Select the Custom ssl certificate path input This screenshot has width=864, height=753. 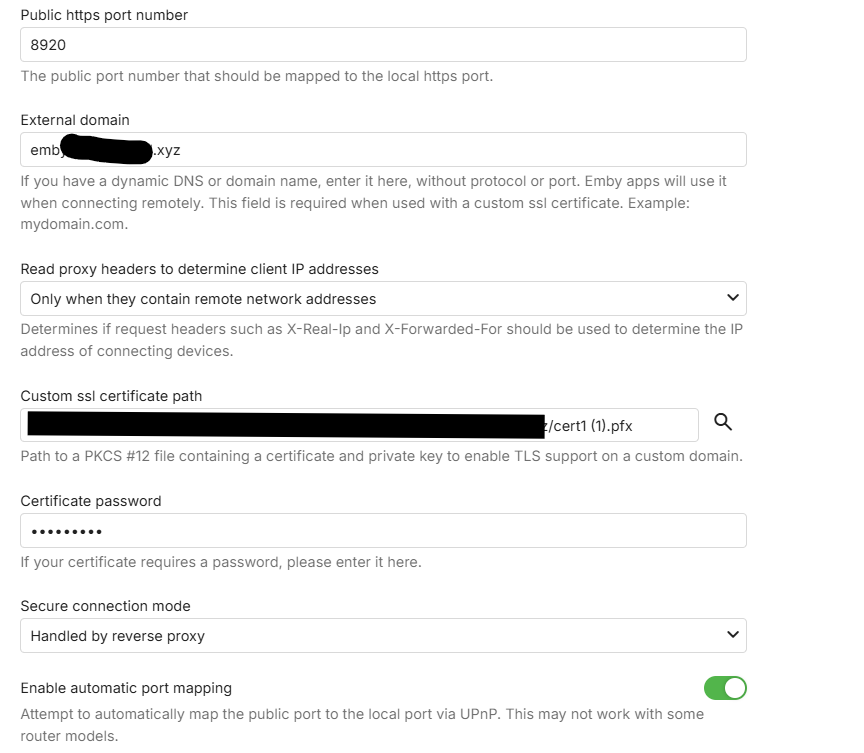359,425
